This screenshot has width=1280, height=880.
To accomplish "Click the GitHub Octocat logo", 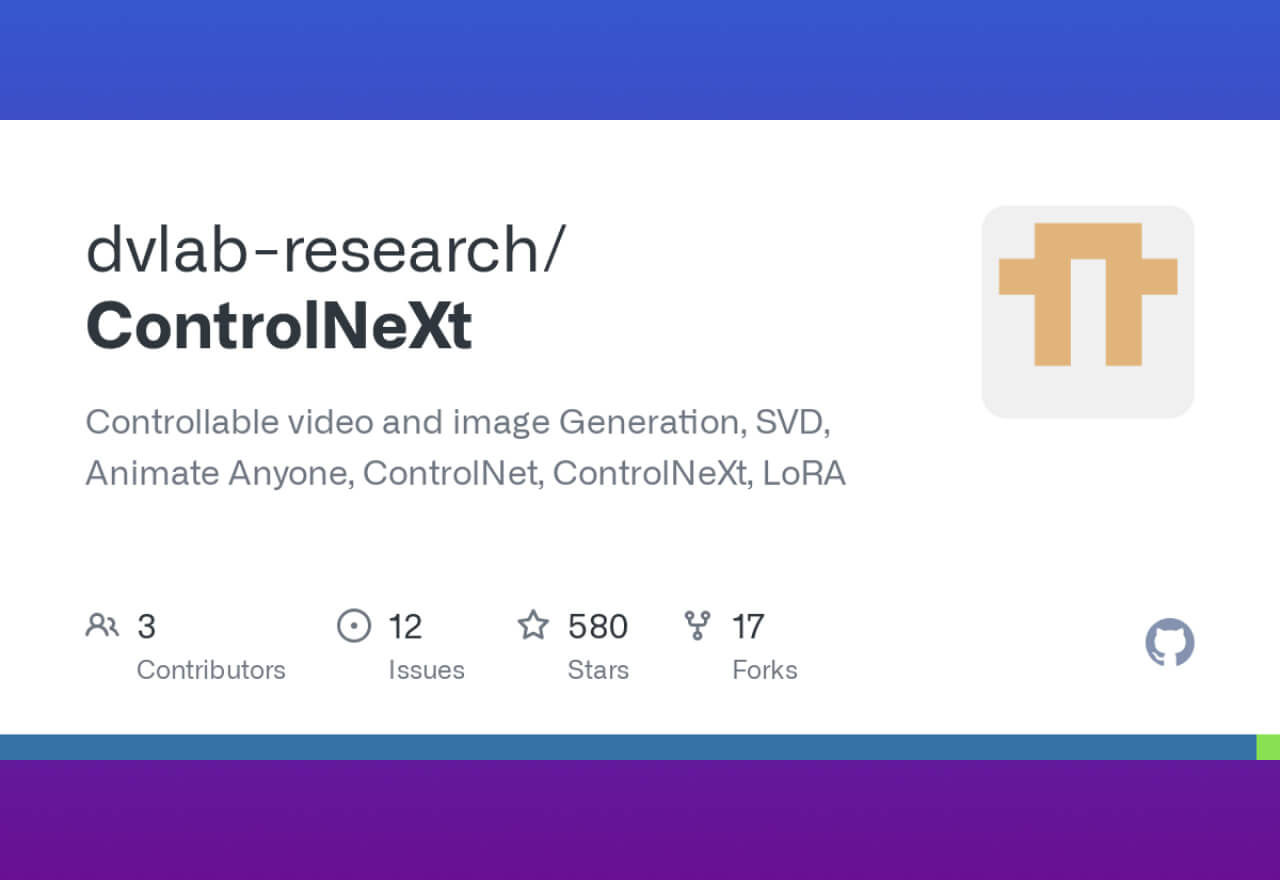I will click(x=1169, y=643).
